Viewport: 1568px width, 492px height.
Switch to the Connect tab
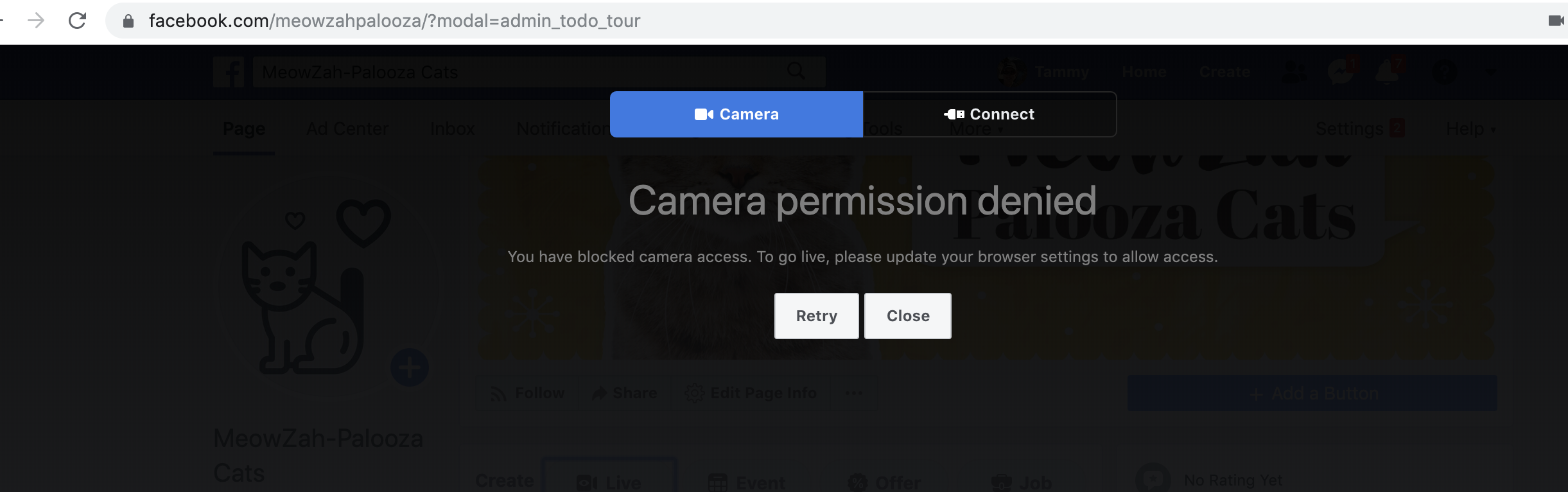point(989,114)
